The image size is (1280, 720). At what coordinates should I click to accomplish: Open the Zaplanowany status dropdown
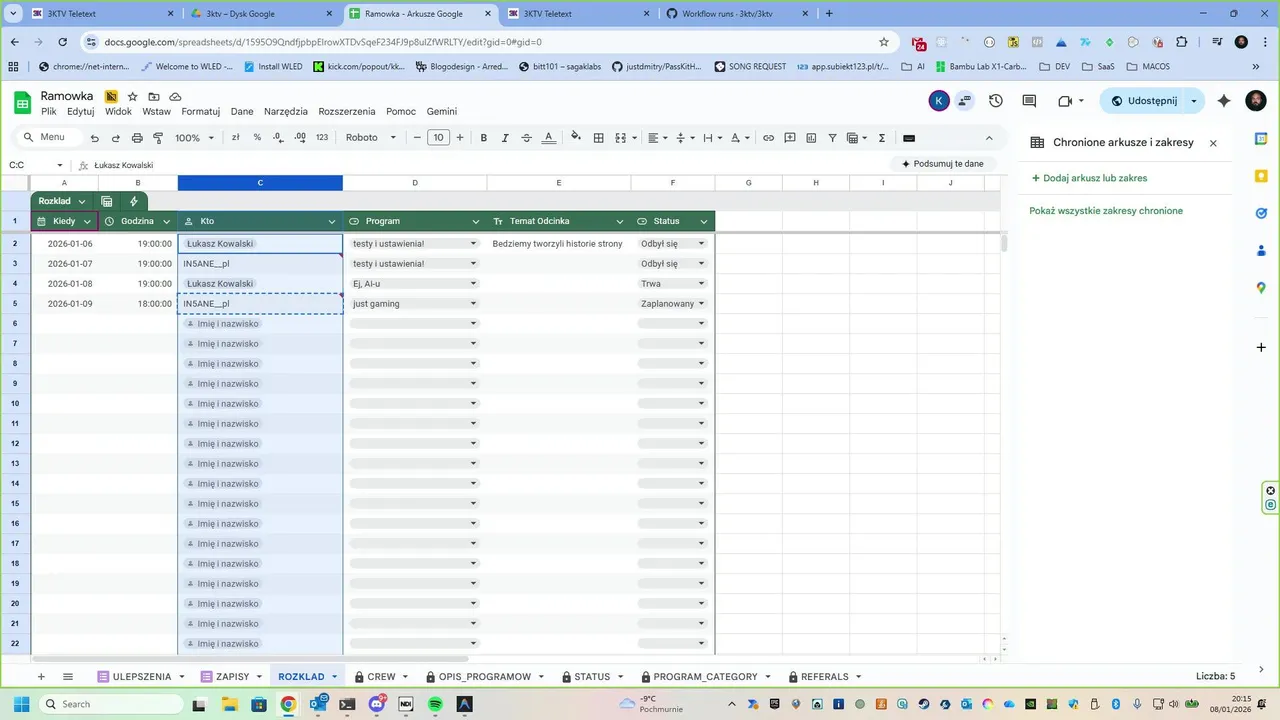tap(701, 304)
